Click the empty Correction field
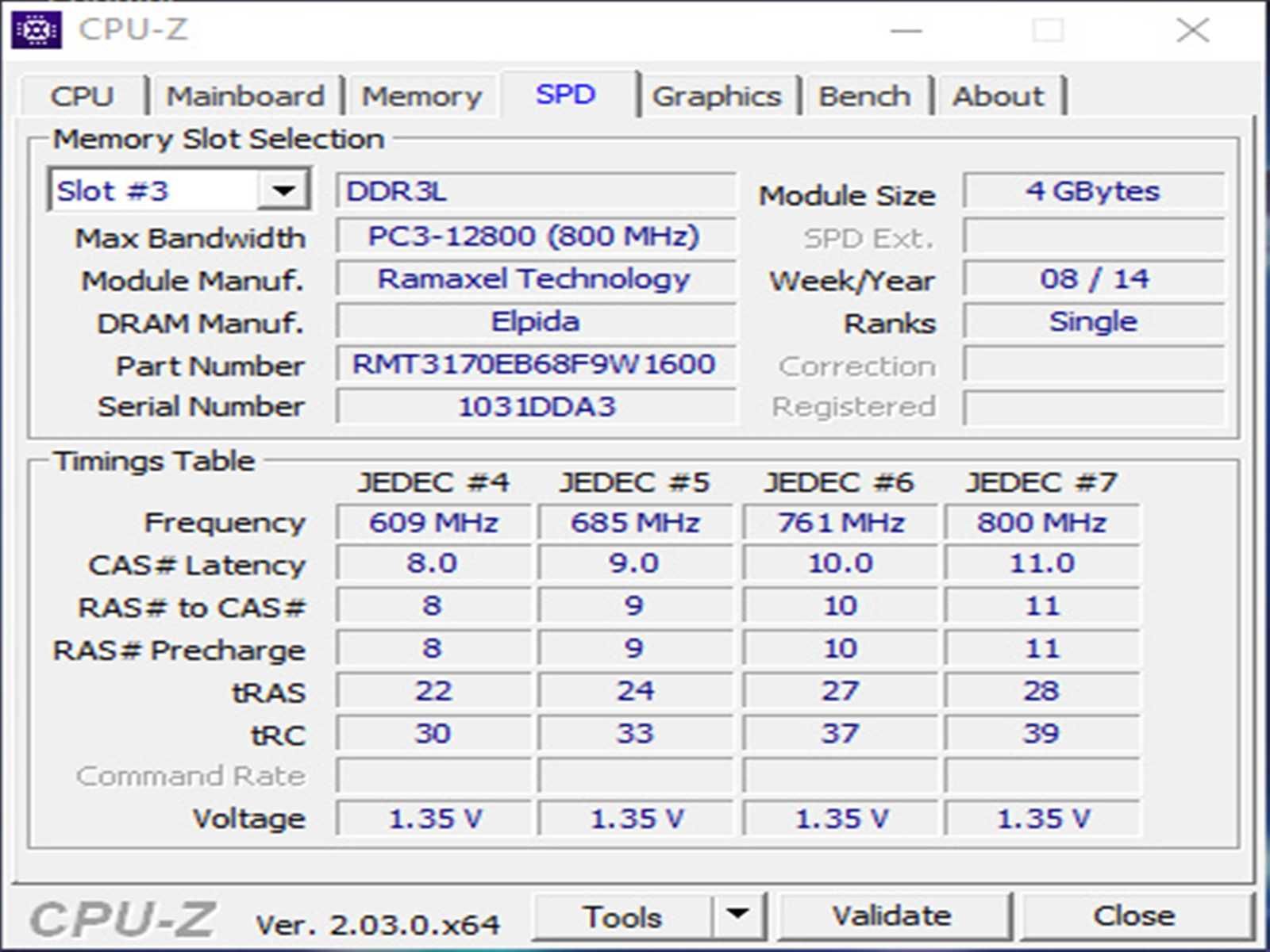 pyautogui.click(x=1094, y=366)
